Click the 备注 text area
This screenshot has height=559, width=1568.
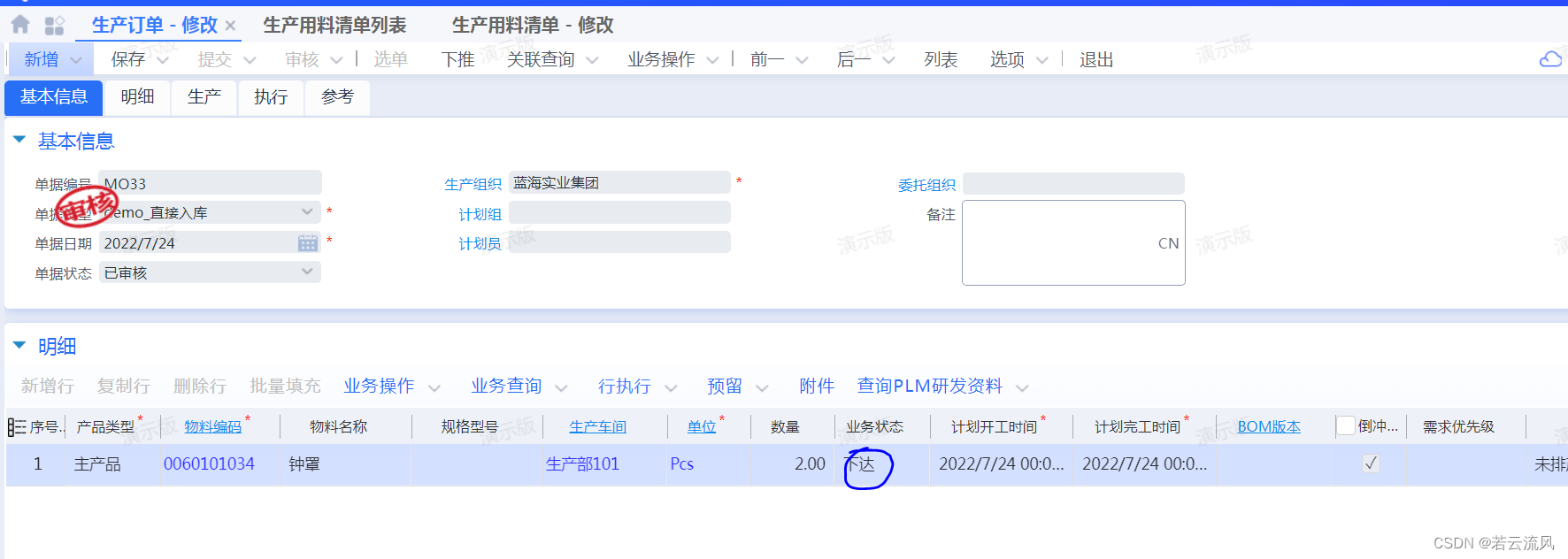1073,243
